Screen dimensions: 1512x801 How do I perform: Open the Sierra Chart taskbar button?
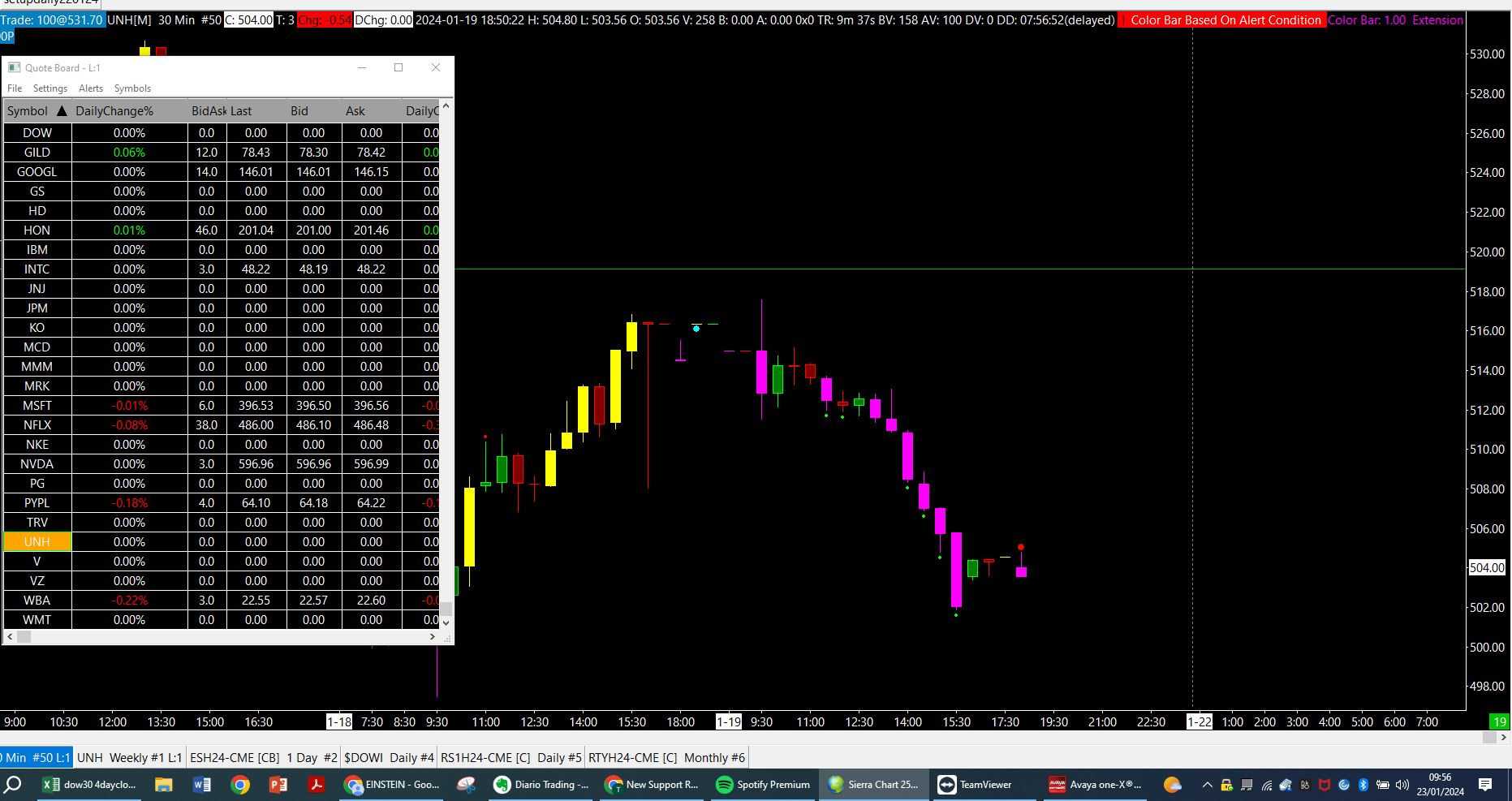pos(874,785)
